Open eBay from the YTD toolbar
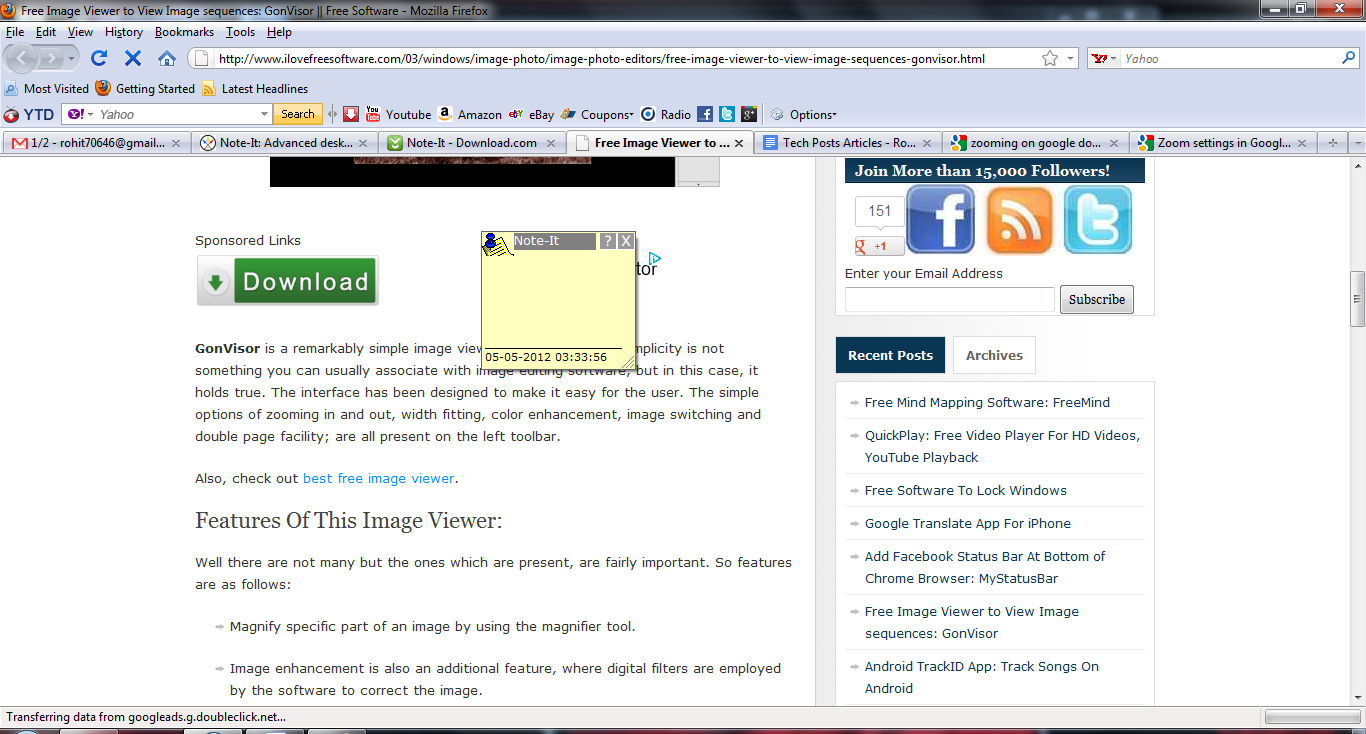 (x=531, y=114)
